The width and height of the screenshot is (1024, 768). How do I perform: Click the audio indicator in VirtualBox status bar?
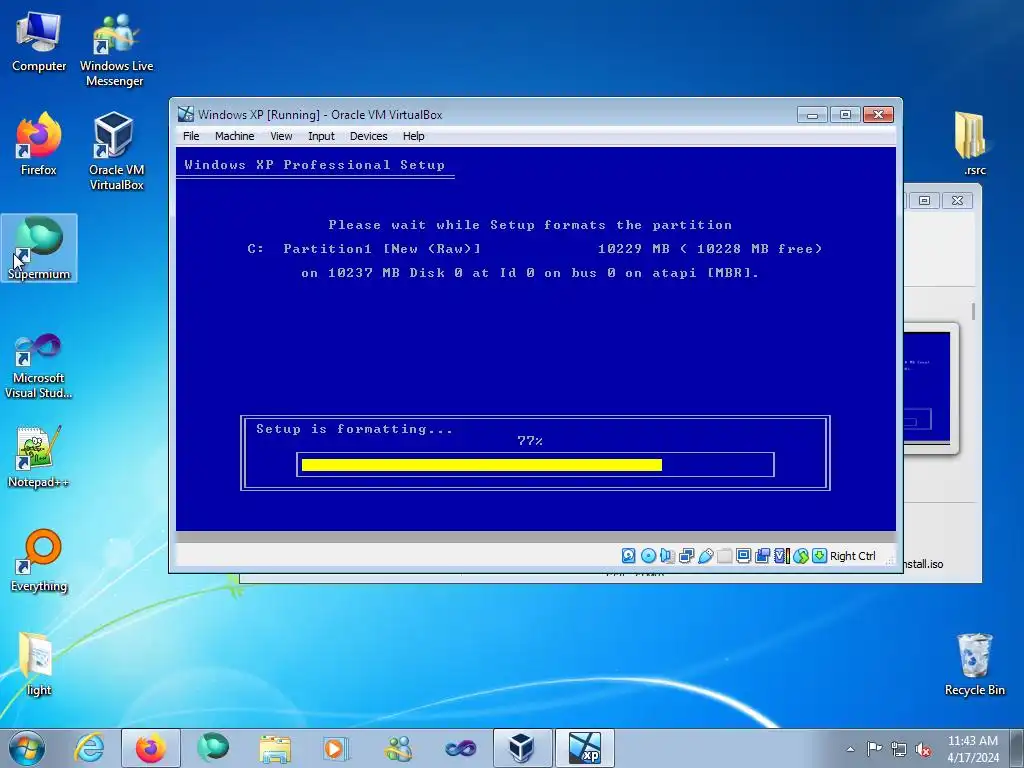pos(667,556)
